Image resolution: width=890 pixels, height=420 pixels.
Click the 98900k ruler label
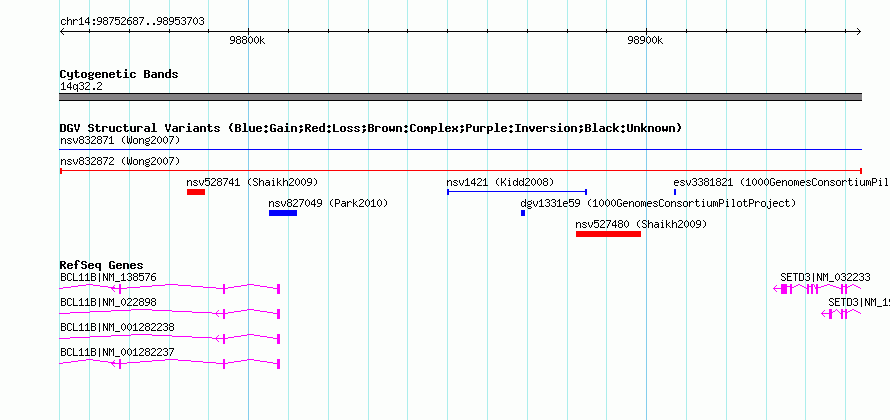click(645, 41)
